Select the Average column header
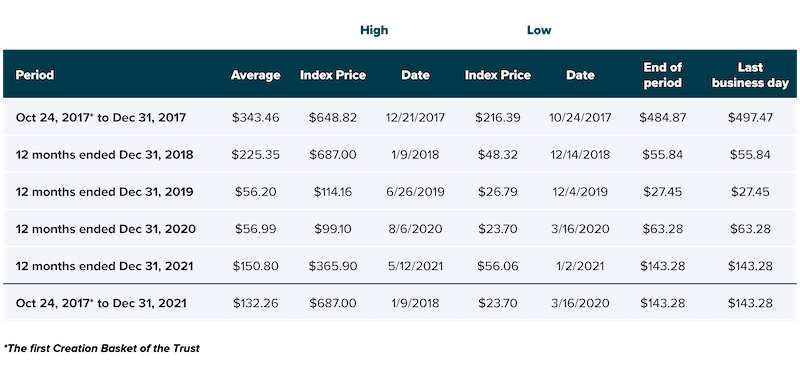 click(255, 75)
